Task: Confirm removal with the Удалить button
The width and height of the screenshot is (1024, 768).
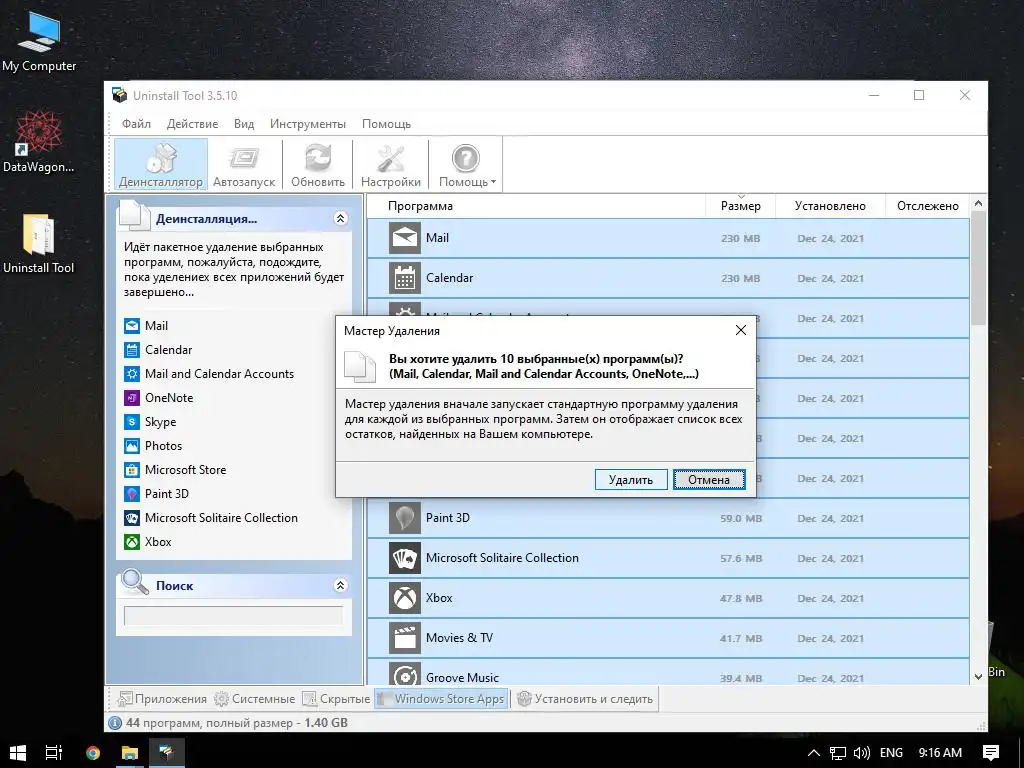Action: click(631, 479)
